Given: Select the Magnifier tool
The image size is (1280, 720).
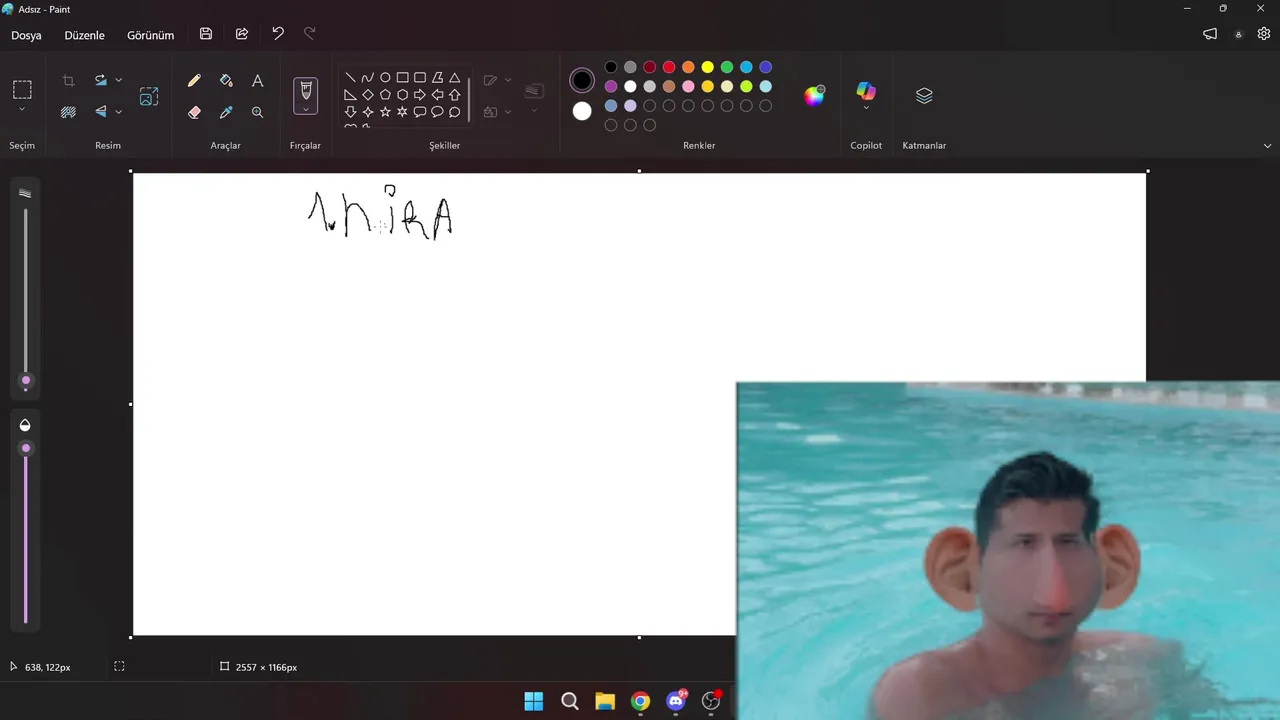Looking at the screenshot, I should tap(257, 112).
